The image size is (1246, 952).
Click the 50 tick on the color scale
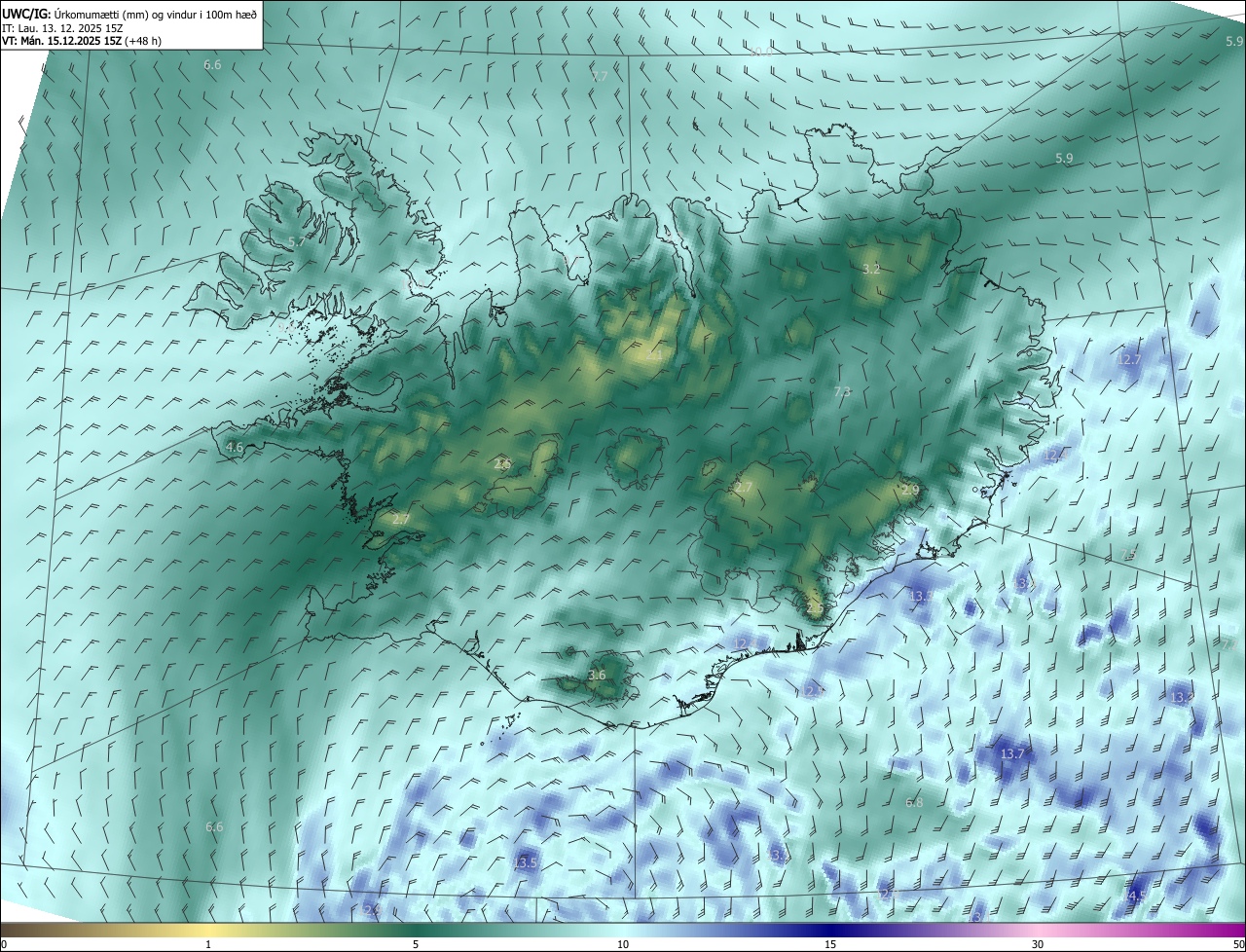tap(1238, 944)
